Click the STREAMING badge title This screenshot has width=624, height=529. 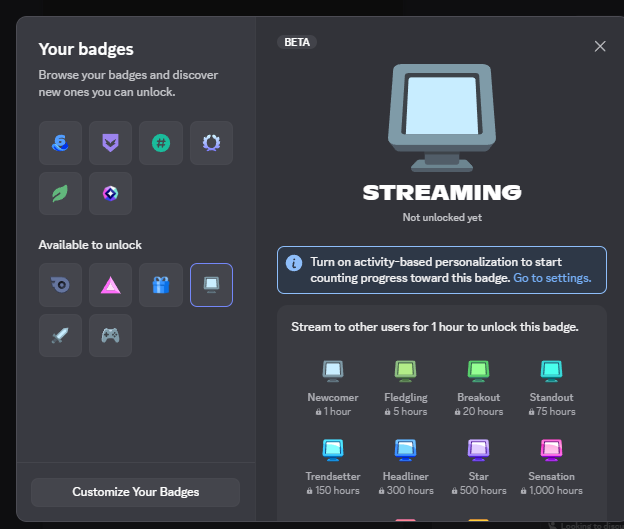442,193
